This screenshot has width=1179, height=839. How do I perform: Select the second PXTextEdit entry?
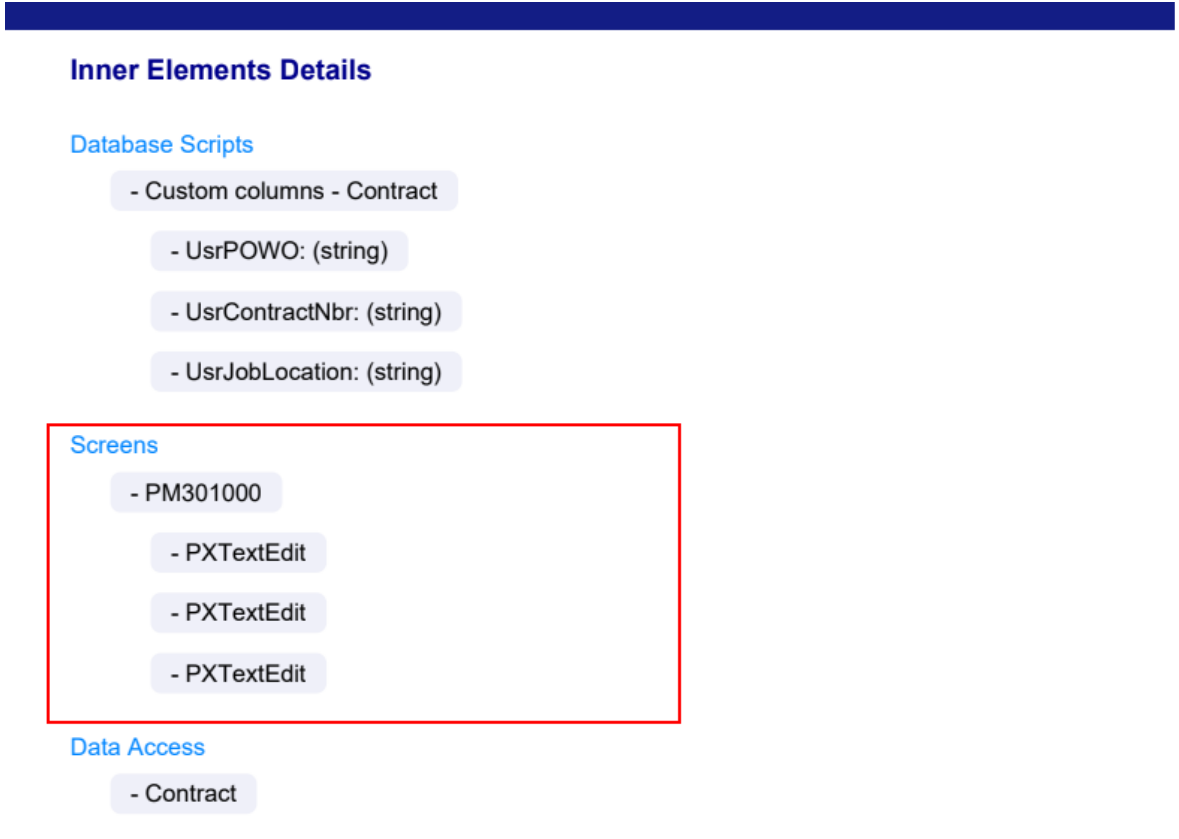(x=238, y=613)
